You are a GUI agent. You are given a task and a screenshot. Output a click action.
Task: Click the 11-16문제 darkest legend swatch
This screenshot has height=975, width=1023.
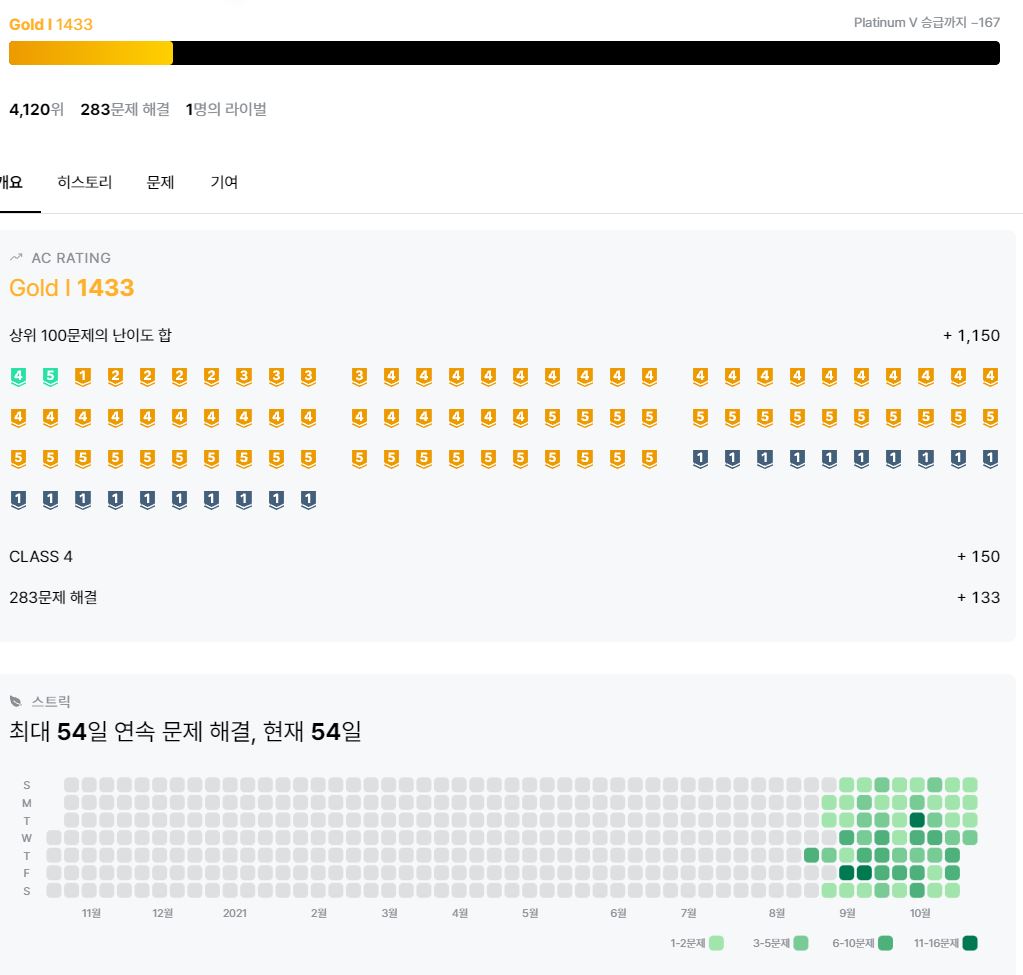(970, 943)
